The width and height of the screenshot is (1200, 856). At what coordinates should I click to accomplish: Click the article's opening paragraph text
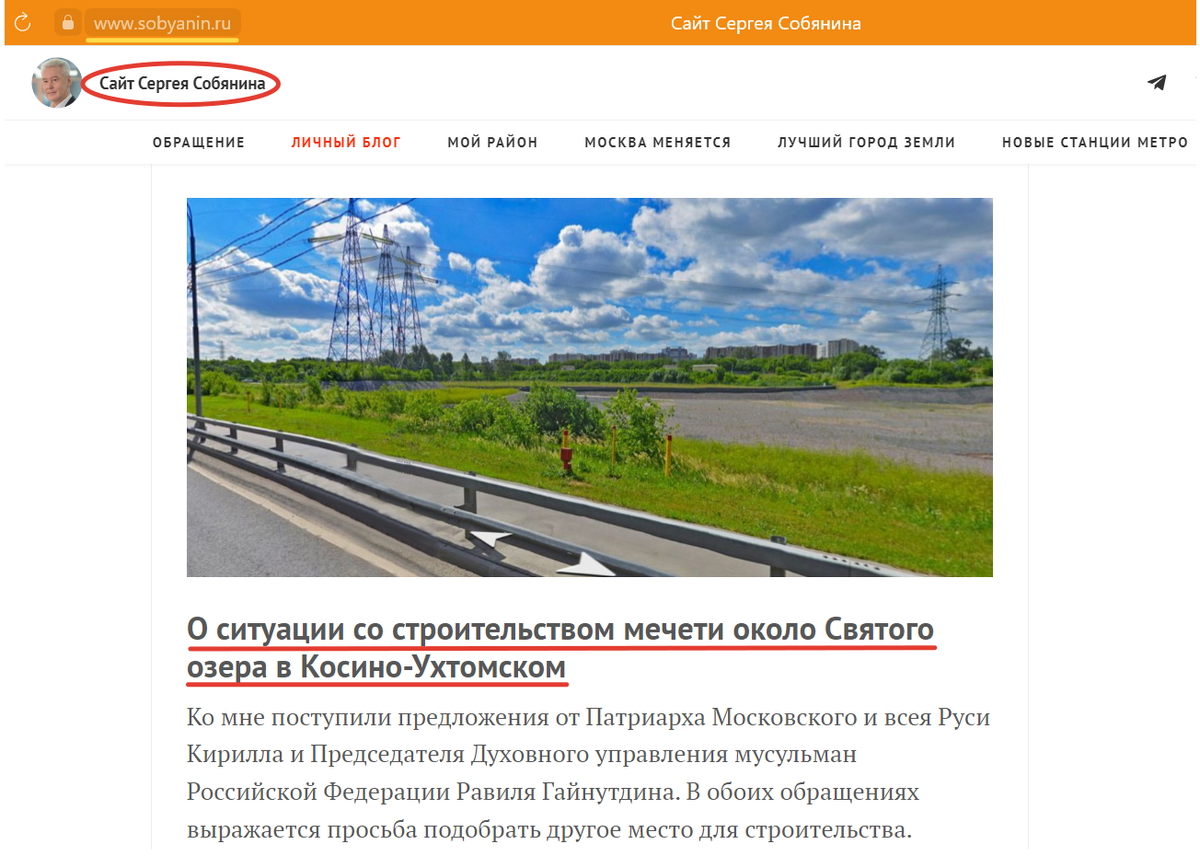(588, 774)
